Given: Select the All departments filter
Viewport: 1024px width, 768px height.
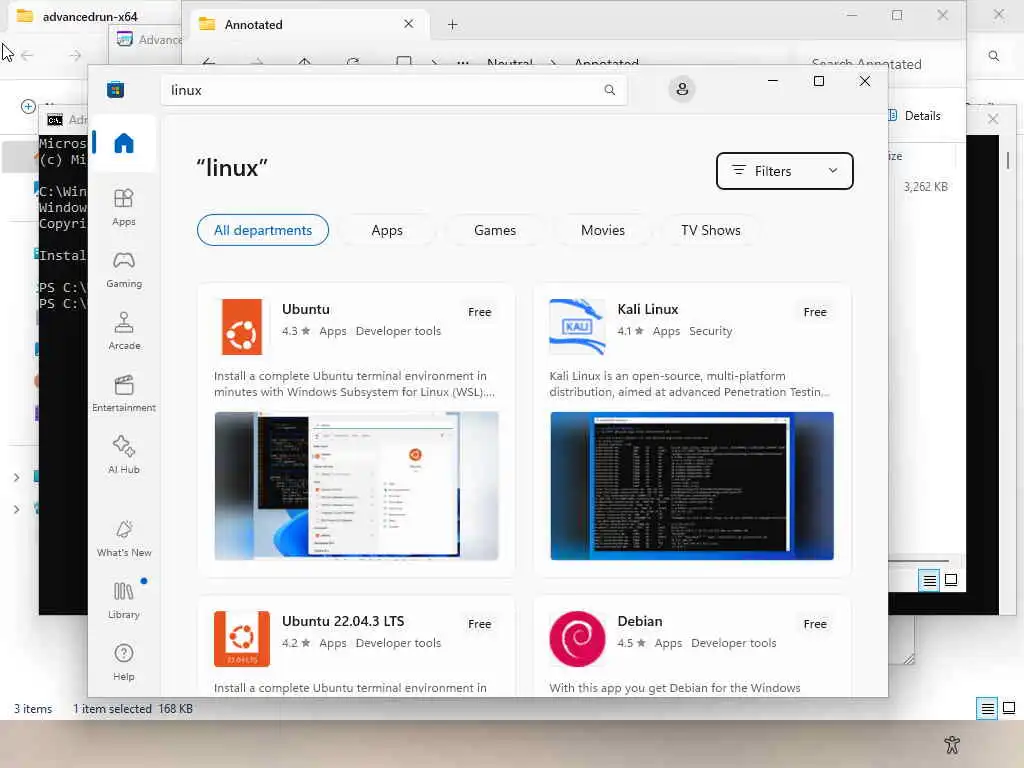Looking at the screenshot, I should coord(263,230).
